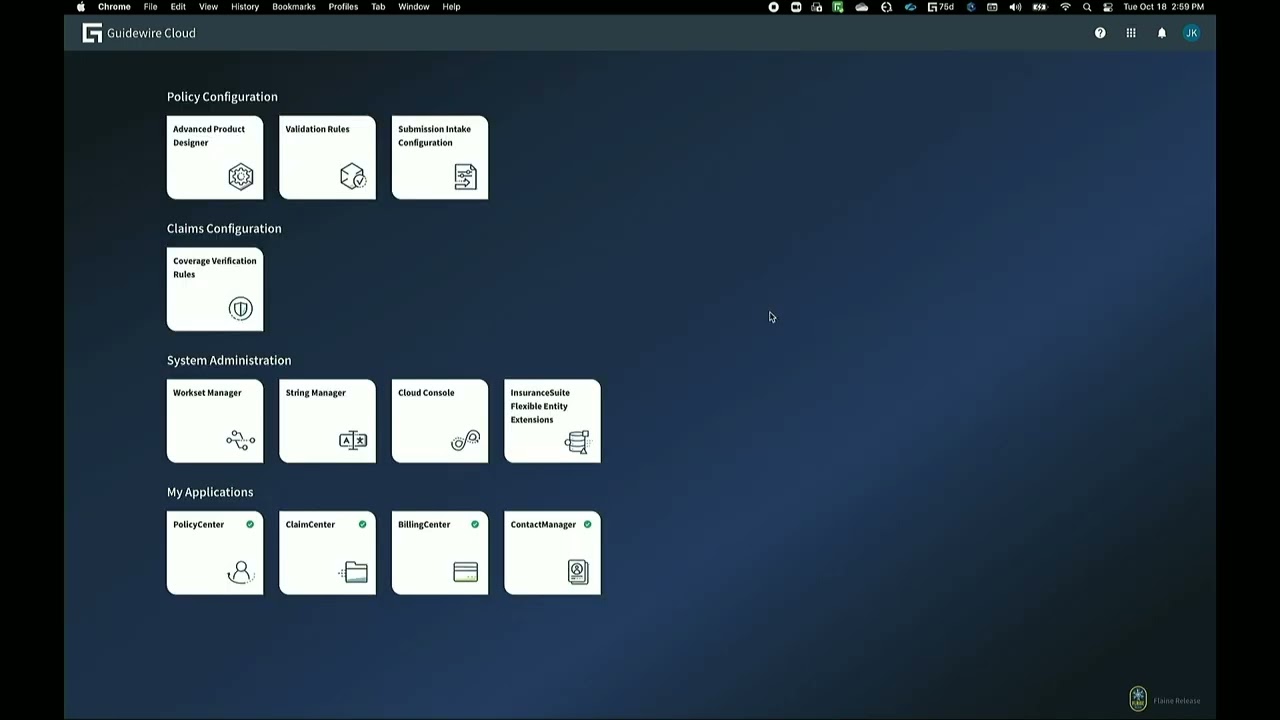Open InsuranceSuite Flexible Entity Extensions tile
The height and width of the screenshot is (720, 1280).
pyautogui.click(x=553, y=421)
